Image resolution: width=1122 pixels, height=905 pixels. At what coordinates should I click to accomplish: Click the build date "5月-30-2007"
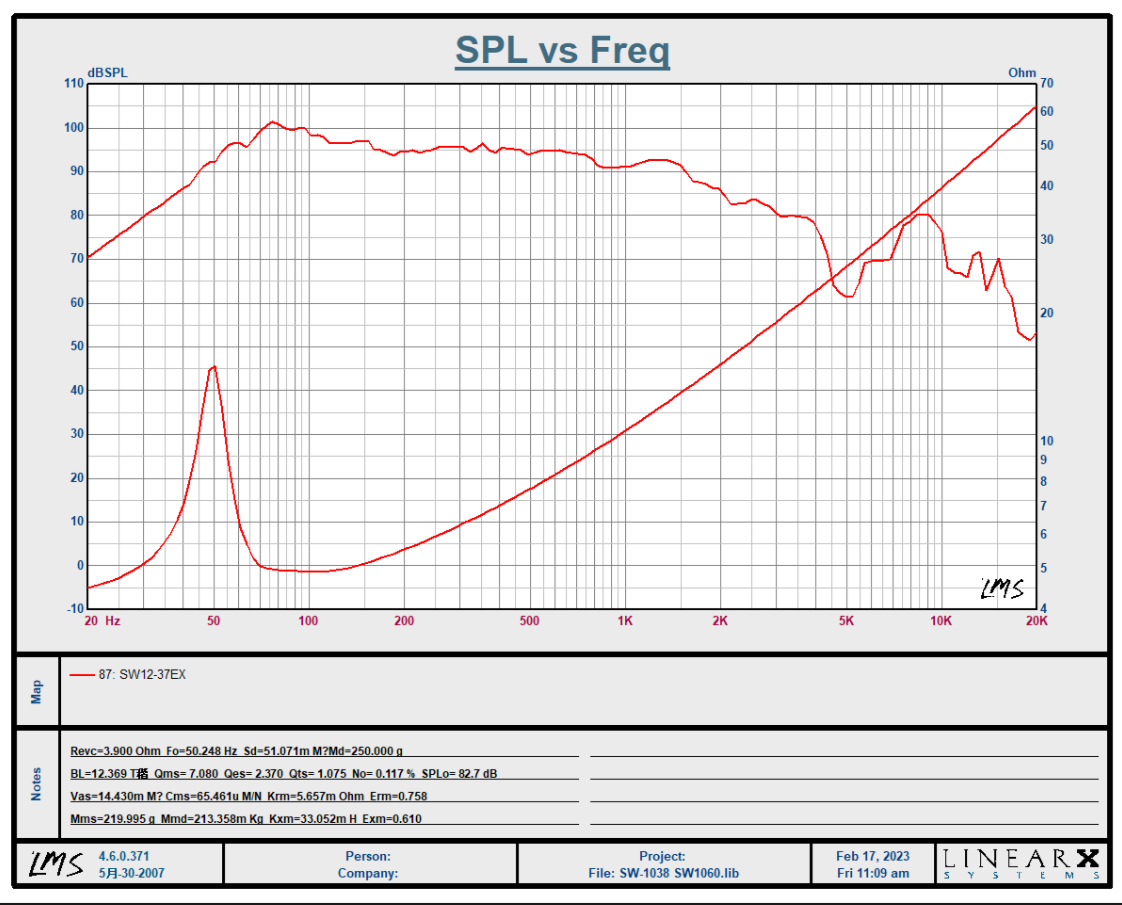click(x=132, y=873)
